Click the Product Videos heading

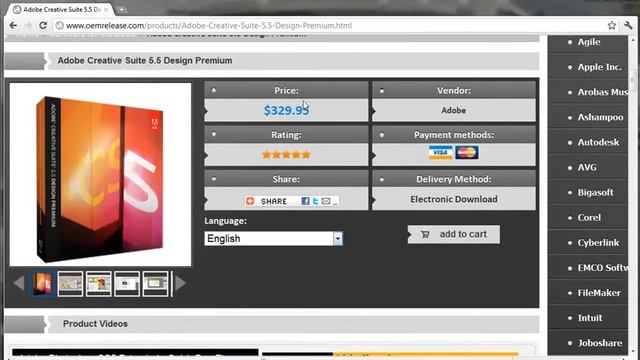coord(95,324)
